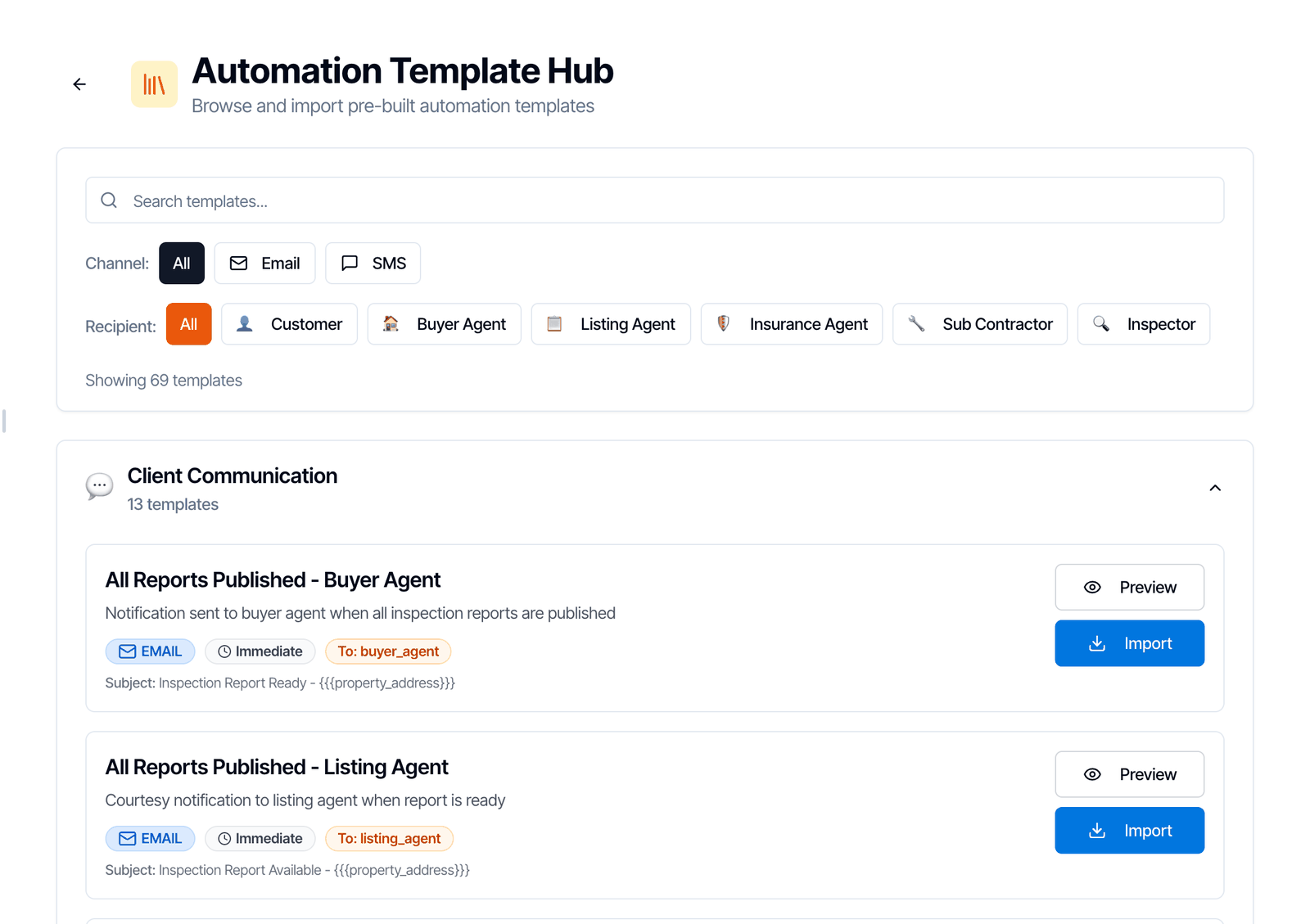The width and height of the screenshot is (1310, 924).
Task: Click EMAIL badge on Listing Agent template
Action: coord(150,839)
